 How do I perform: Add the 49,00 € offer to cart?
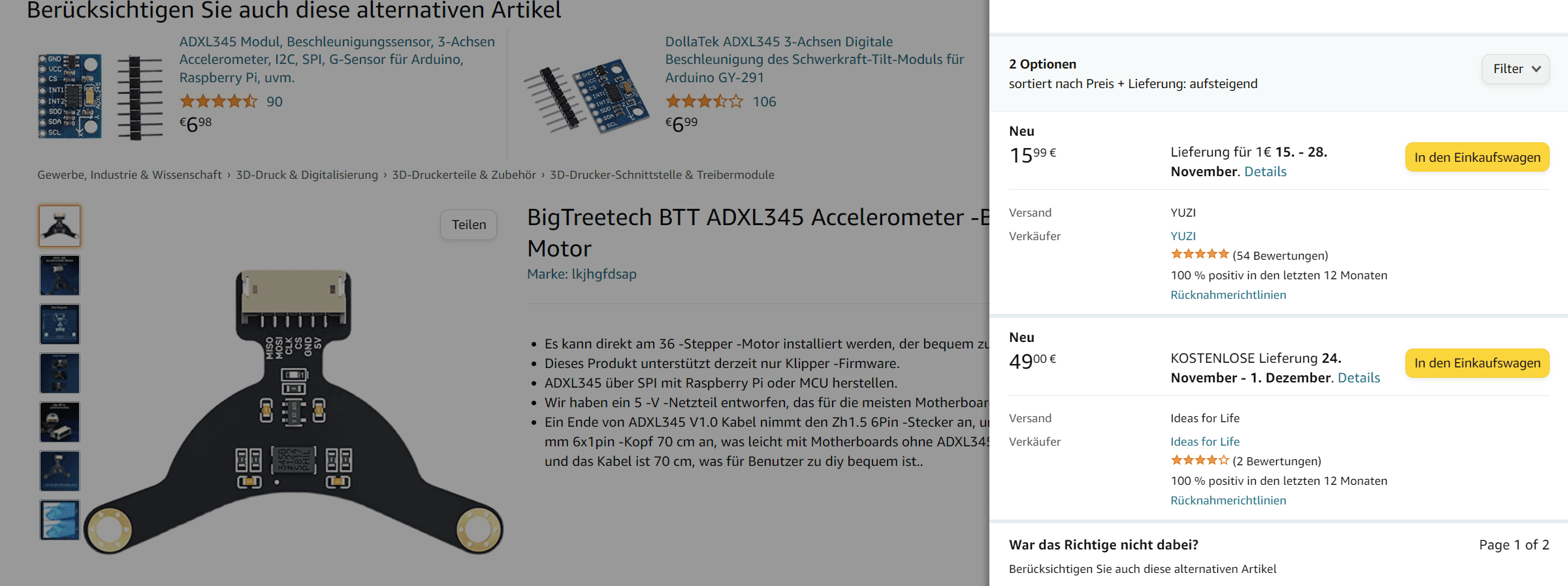pyautogui.click(x=1477, y=363)
